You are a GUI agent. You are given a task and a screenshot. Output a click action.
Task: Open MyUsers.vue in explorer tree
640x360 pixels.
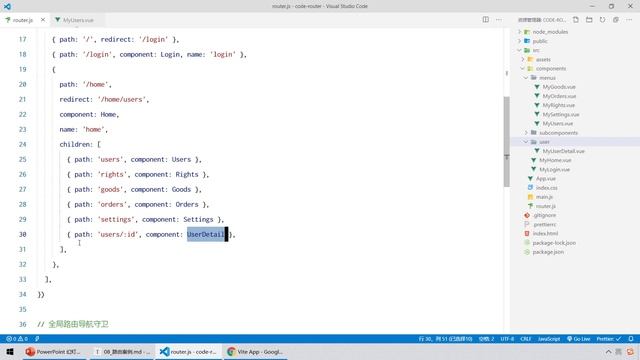click(558, 123)
